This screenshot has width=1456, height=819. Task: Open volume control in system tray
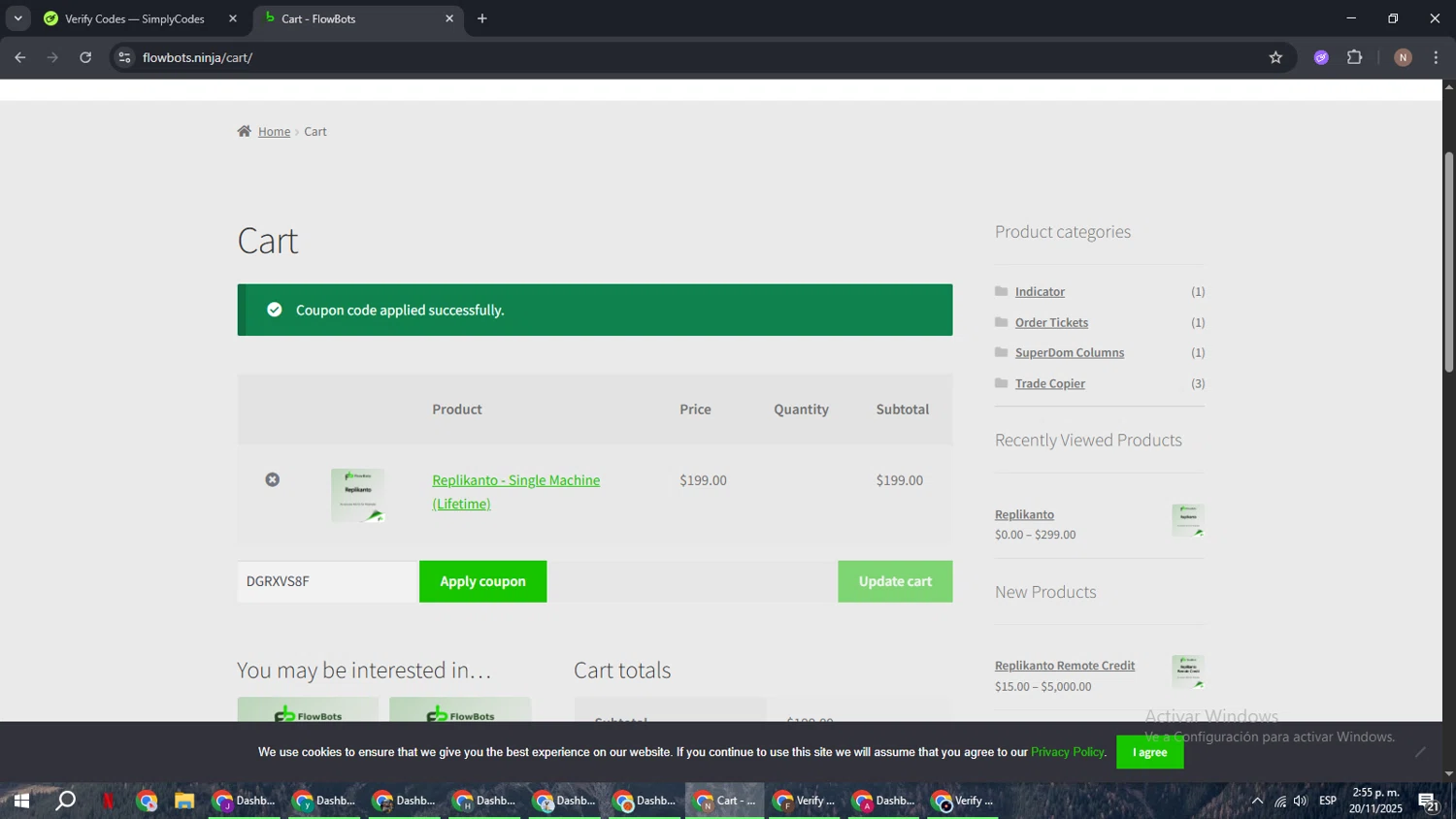1301,801
